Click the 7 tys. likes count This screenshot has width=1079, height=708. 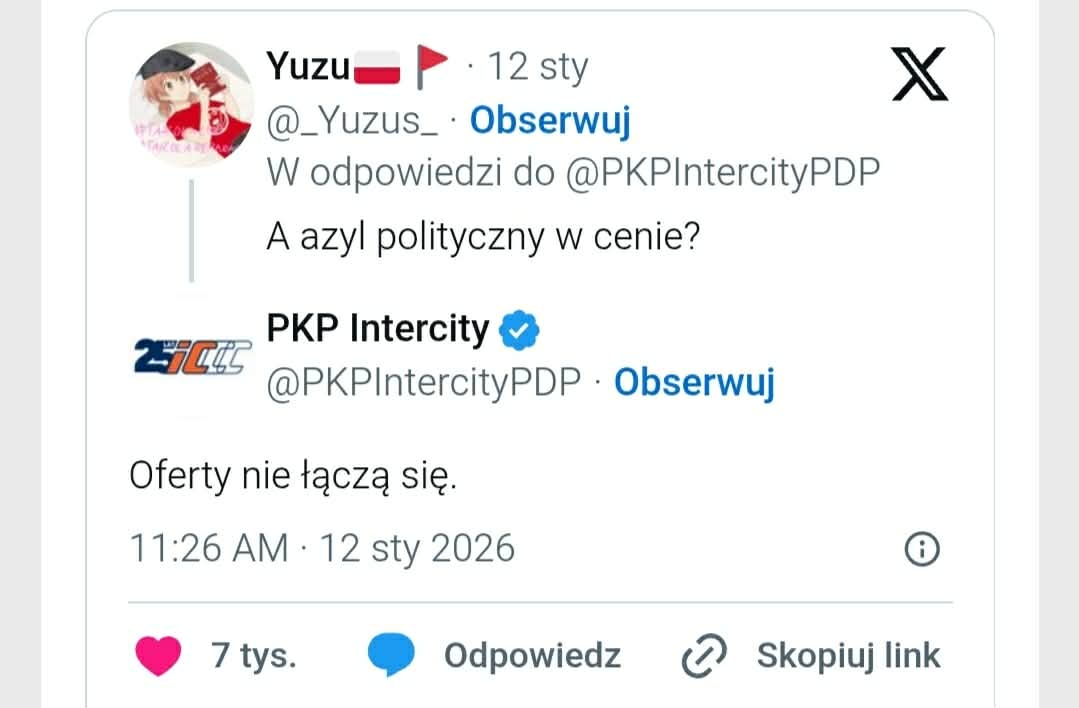(x=254, y=656)
